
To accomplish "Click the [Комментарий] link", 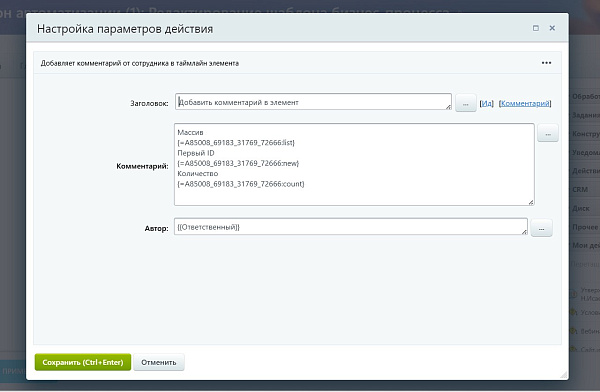I will 525,103.
